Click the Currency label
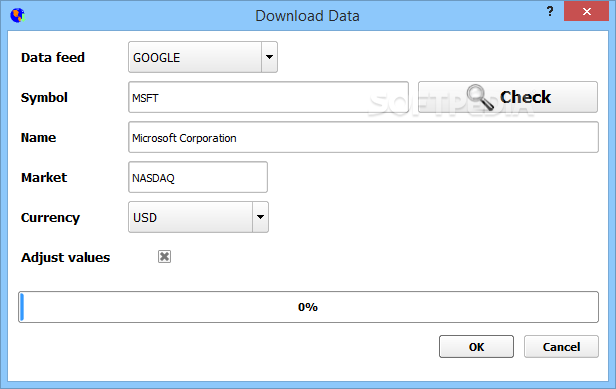 50,218
